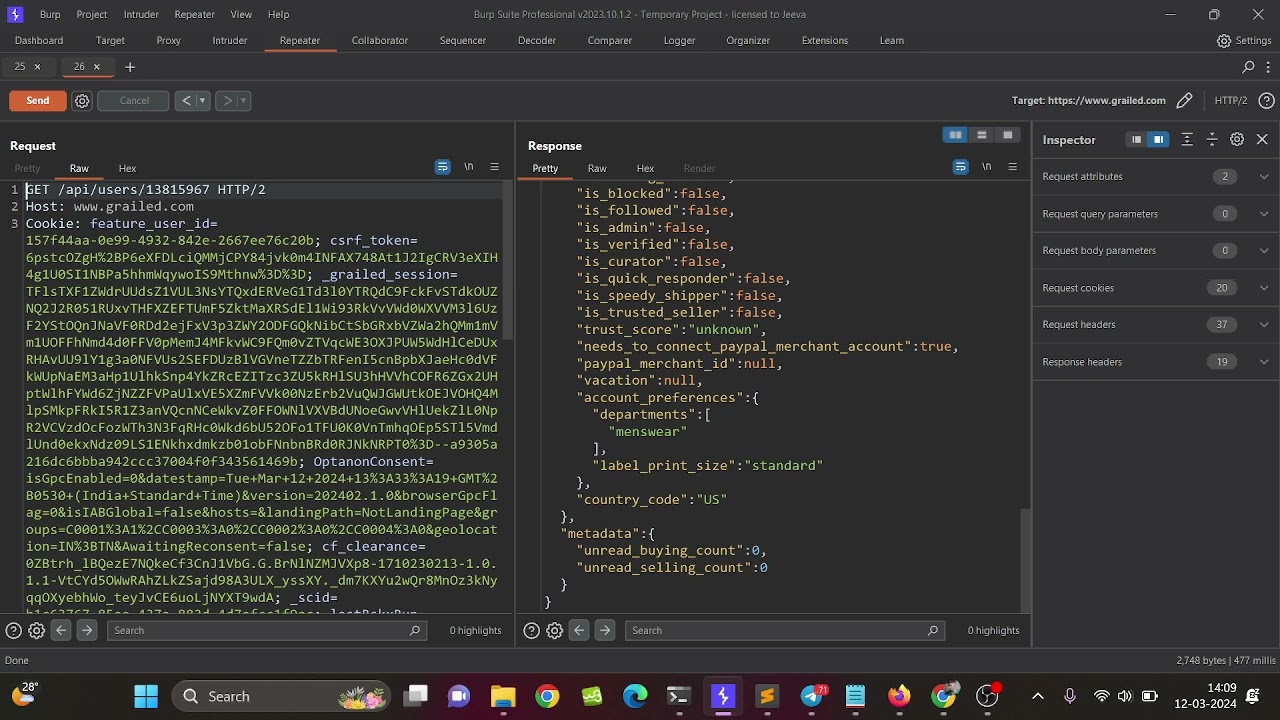The image size is (1280, 720).
Task: Open the global Settings gear
Action: coord(1224,41)
